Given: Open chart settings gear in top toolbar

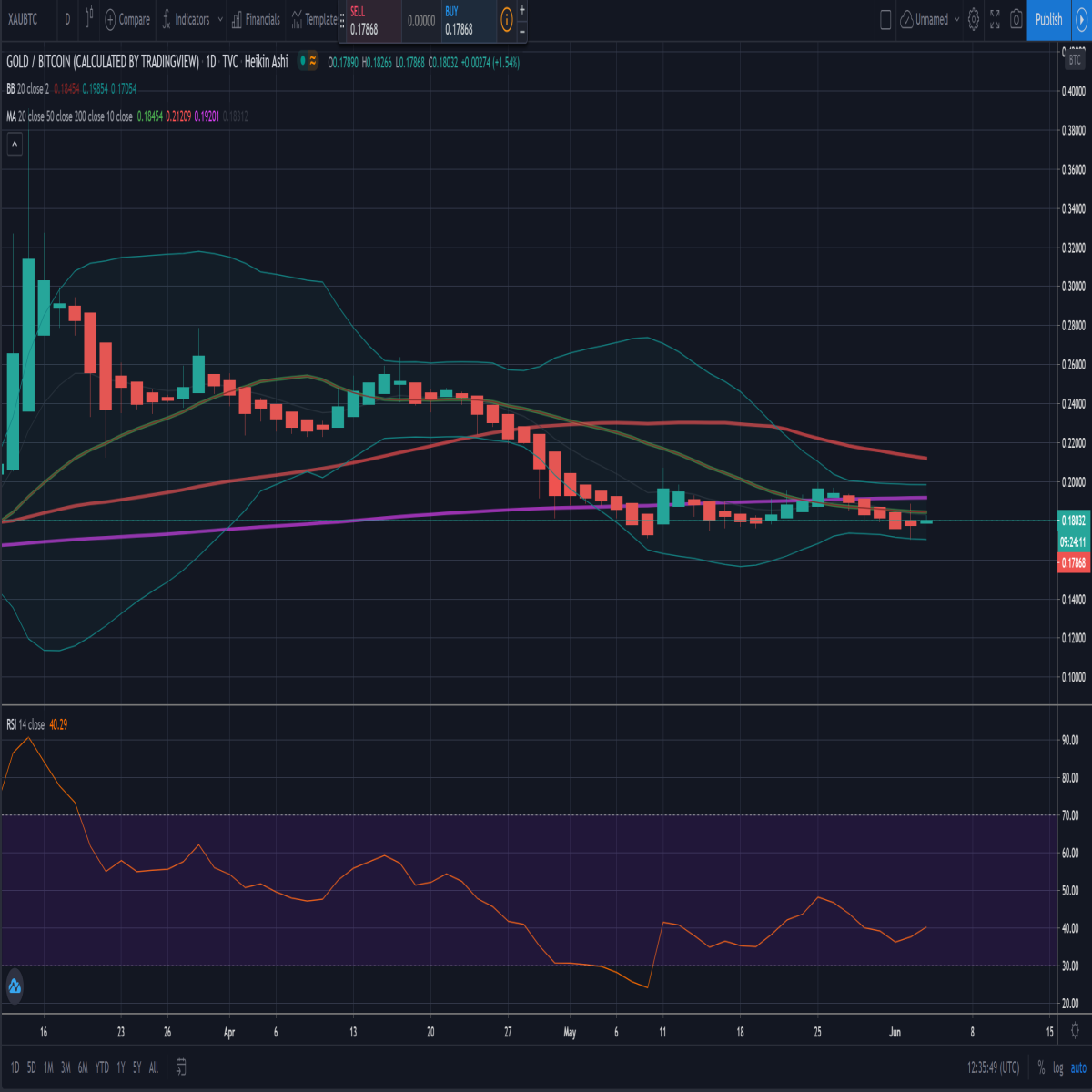Looking at the screenshot, I should click(974, 19).
